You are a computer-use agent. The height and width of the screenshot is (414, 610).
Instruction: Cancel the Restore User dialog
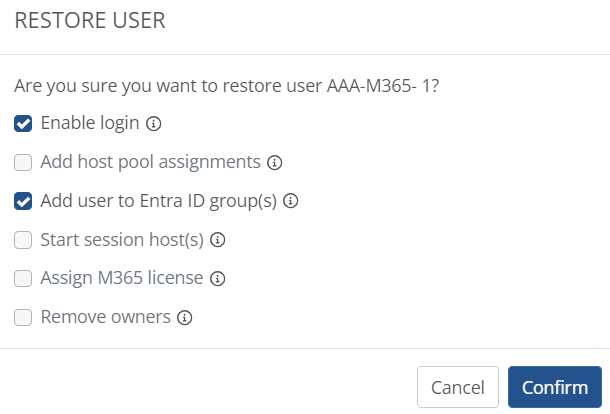(x=458, y=387)
